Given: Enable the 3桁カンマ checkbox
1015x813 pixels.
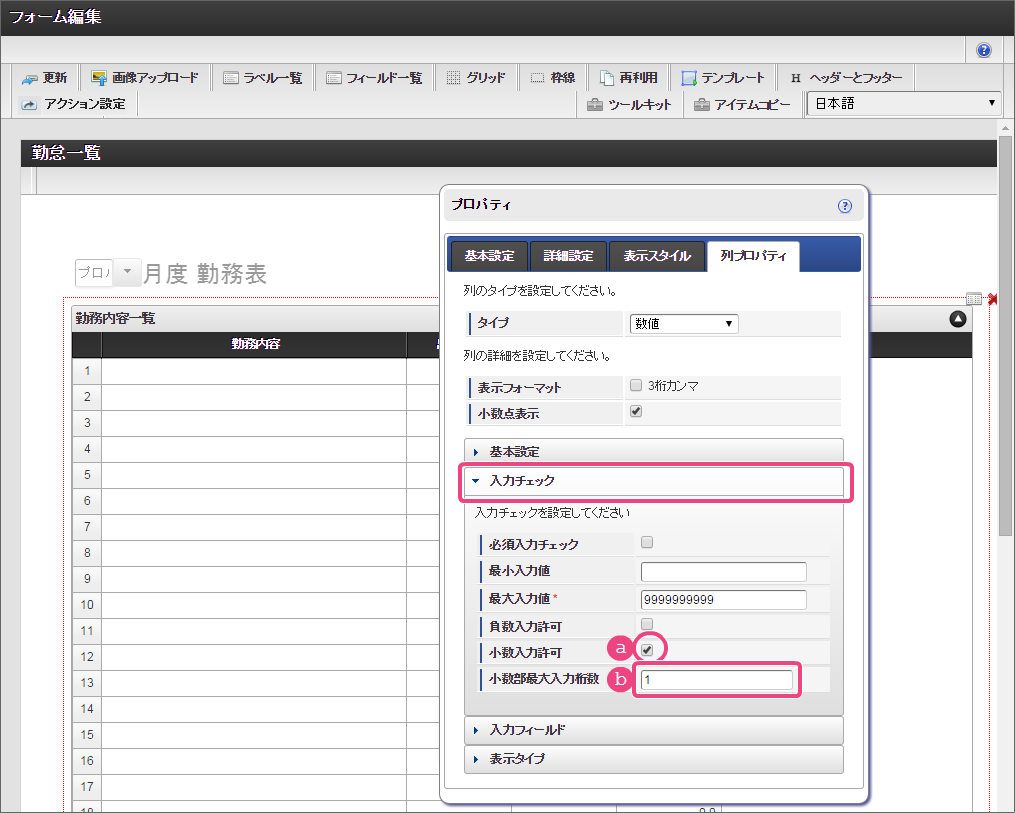Looking at the screenshot, I should (636, 385).
